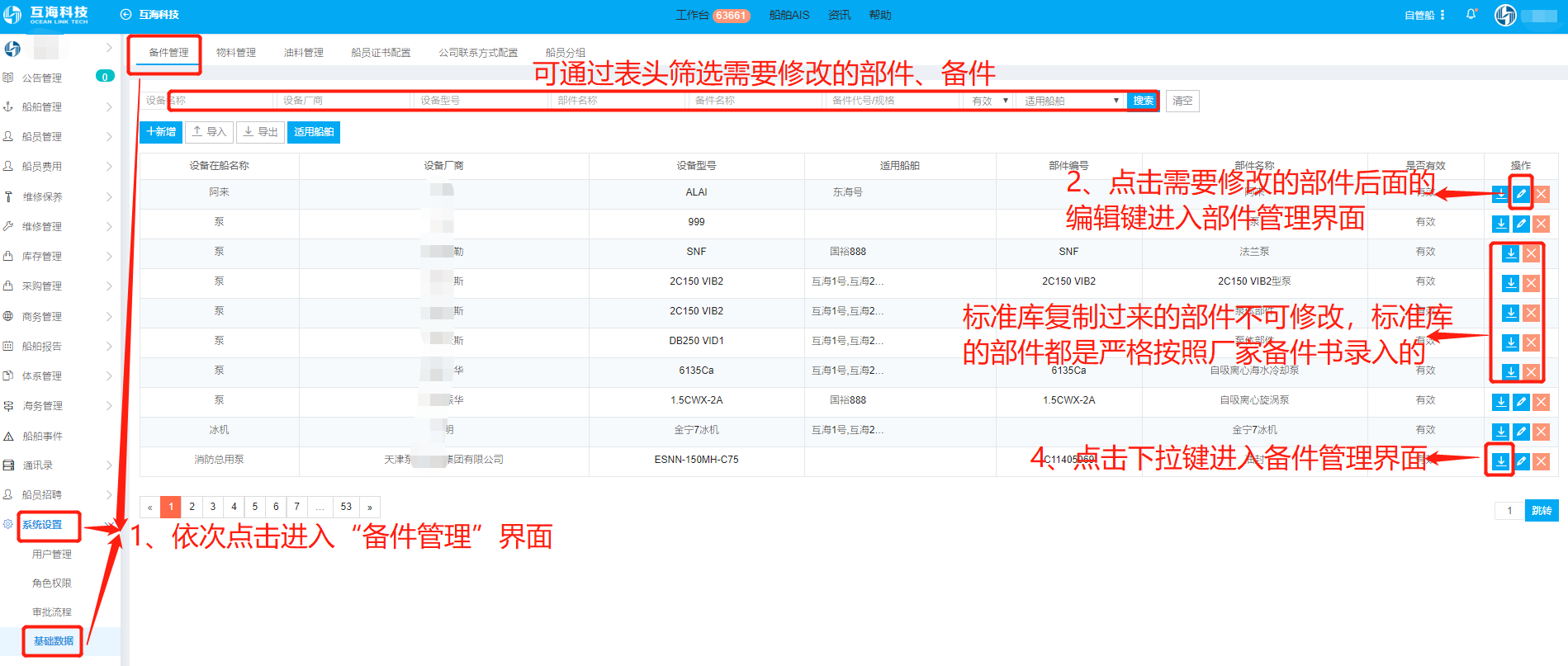Click the 跳转 jump button
The width and height of the screenshot is (1568, 666).
pyautogui.click(x=1542, y=511)
